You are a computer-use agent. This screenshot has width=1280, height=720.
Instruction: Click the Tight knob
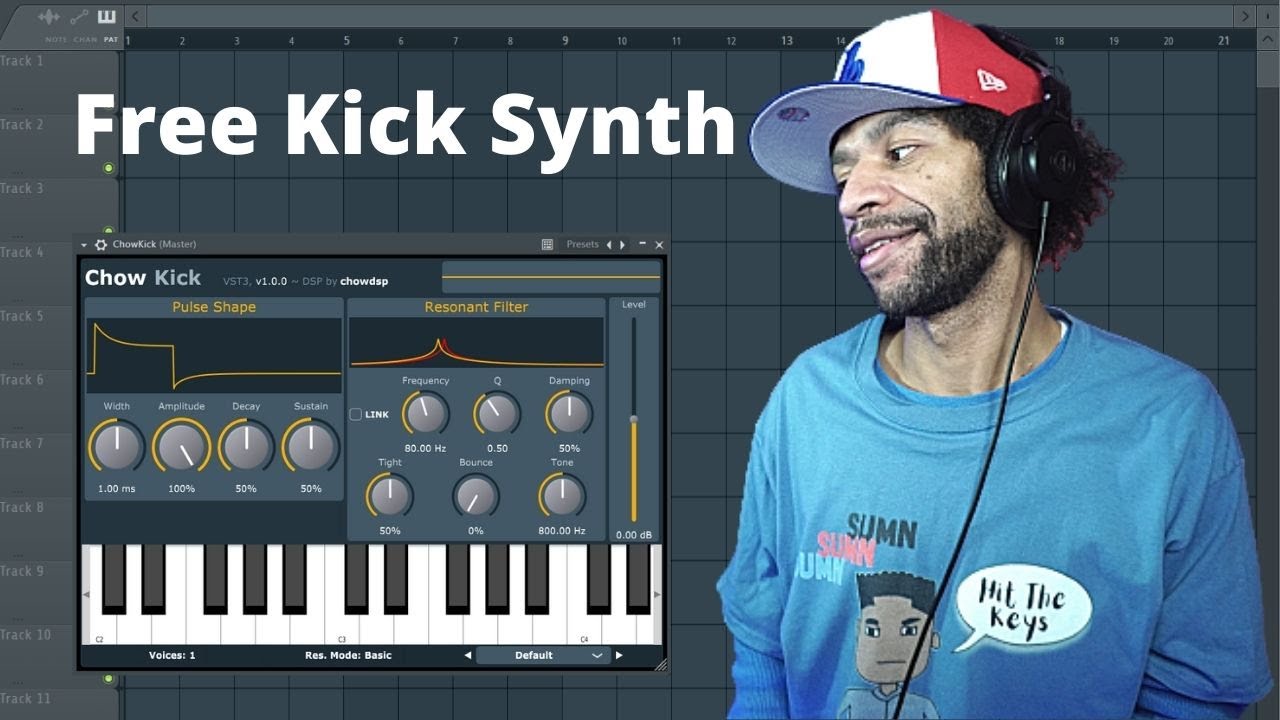390,495
